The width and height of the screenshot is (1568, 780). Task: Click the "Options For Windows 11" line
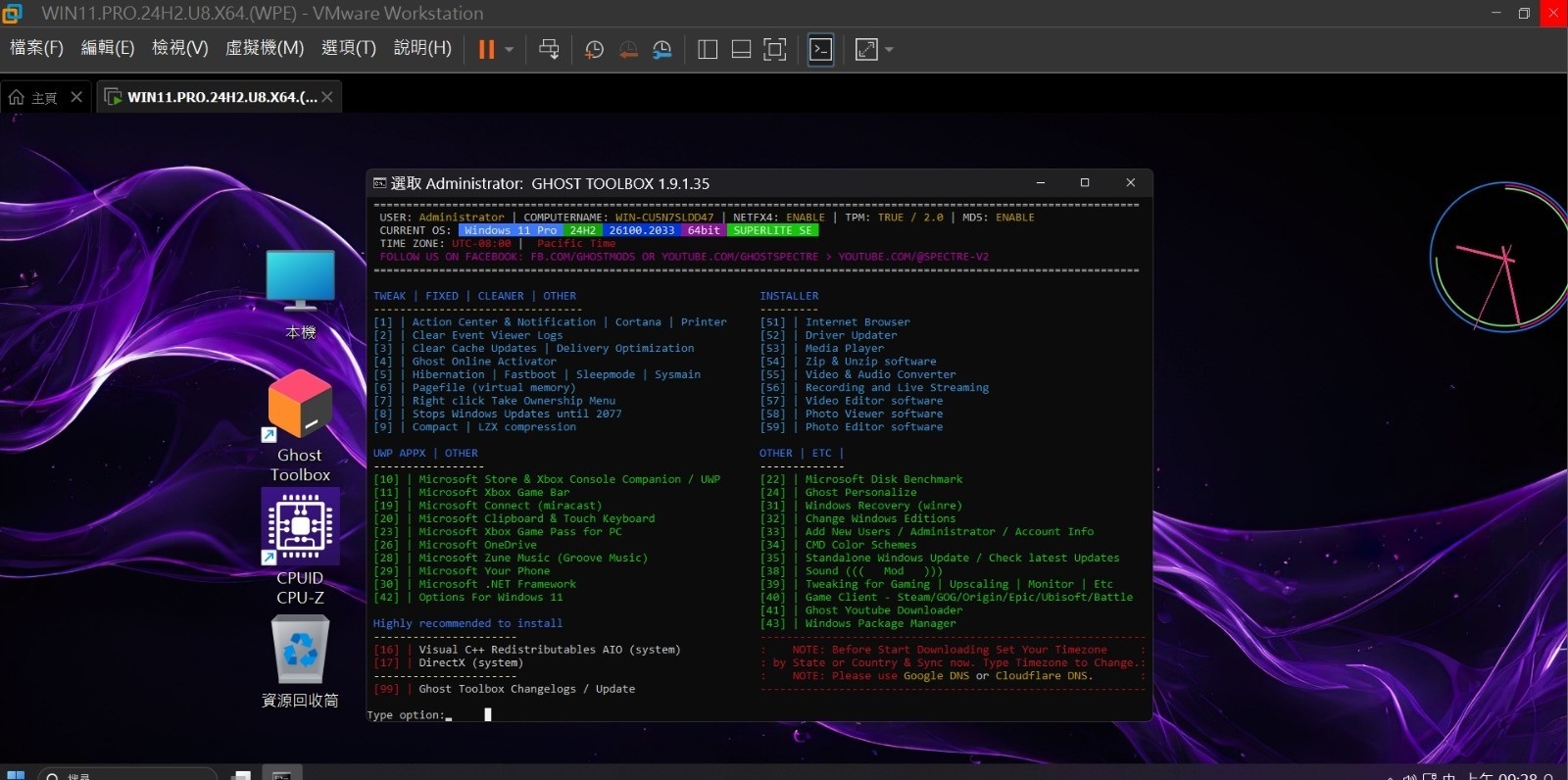click(x=491, y=597)
